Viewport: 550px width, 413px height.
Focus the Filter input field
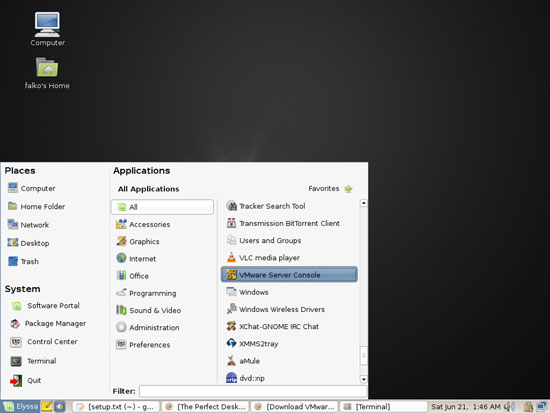tap(253, 391)
